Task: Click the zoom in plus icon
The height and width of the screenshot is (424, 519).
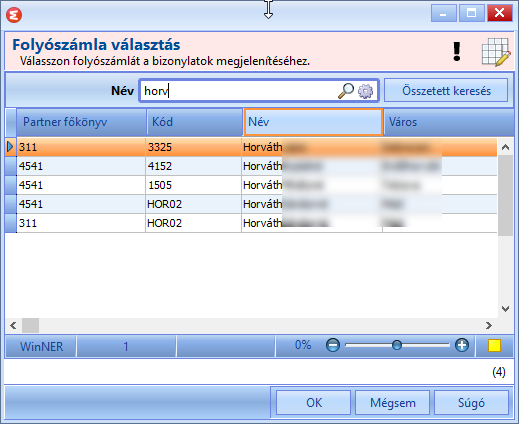Action: (462, 345)
